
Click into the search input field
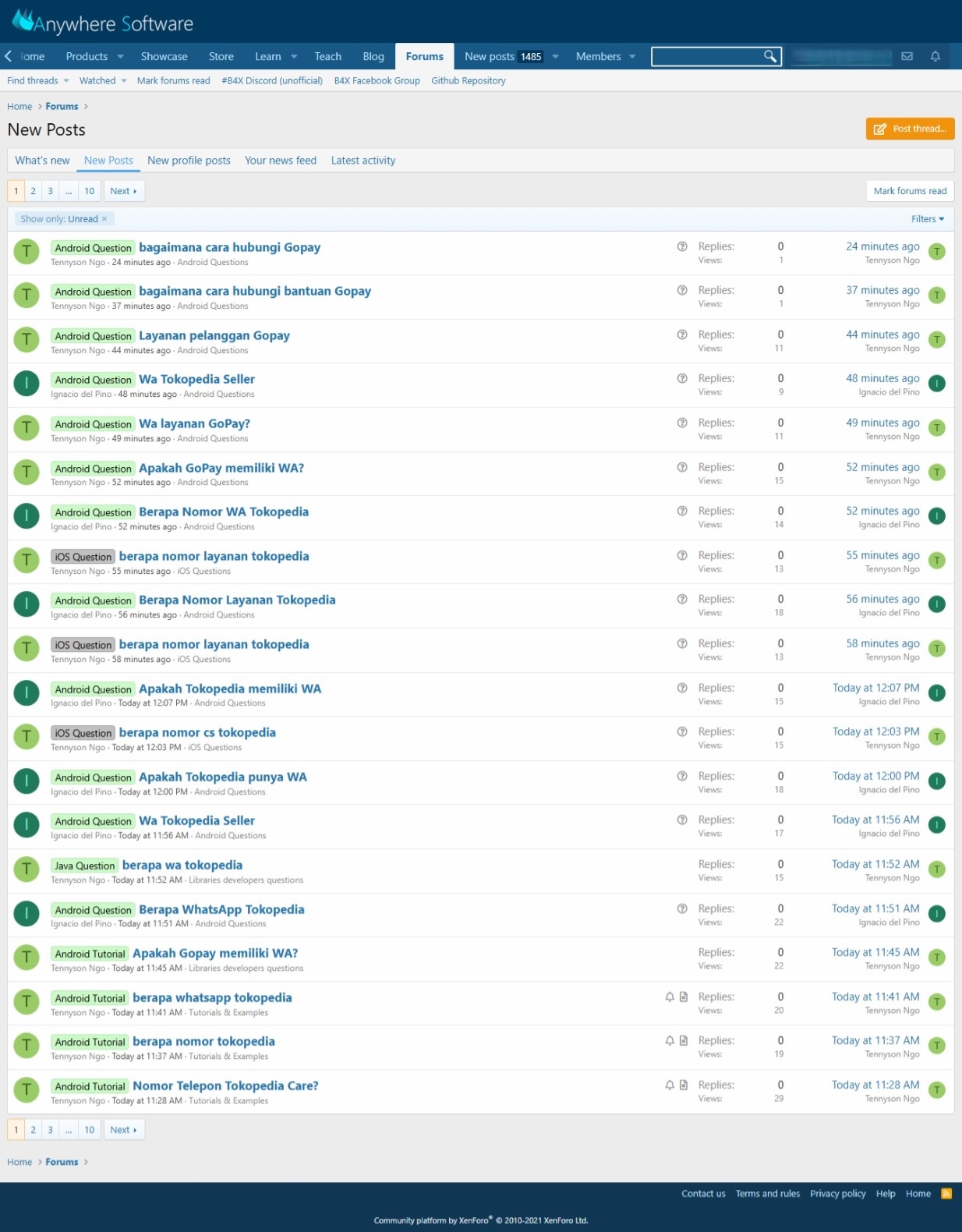coord(708,56)
